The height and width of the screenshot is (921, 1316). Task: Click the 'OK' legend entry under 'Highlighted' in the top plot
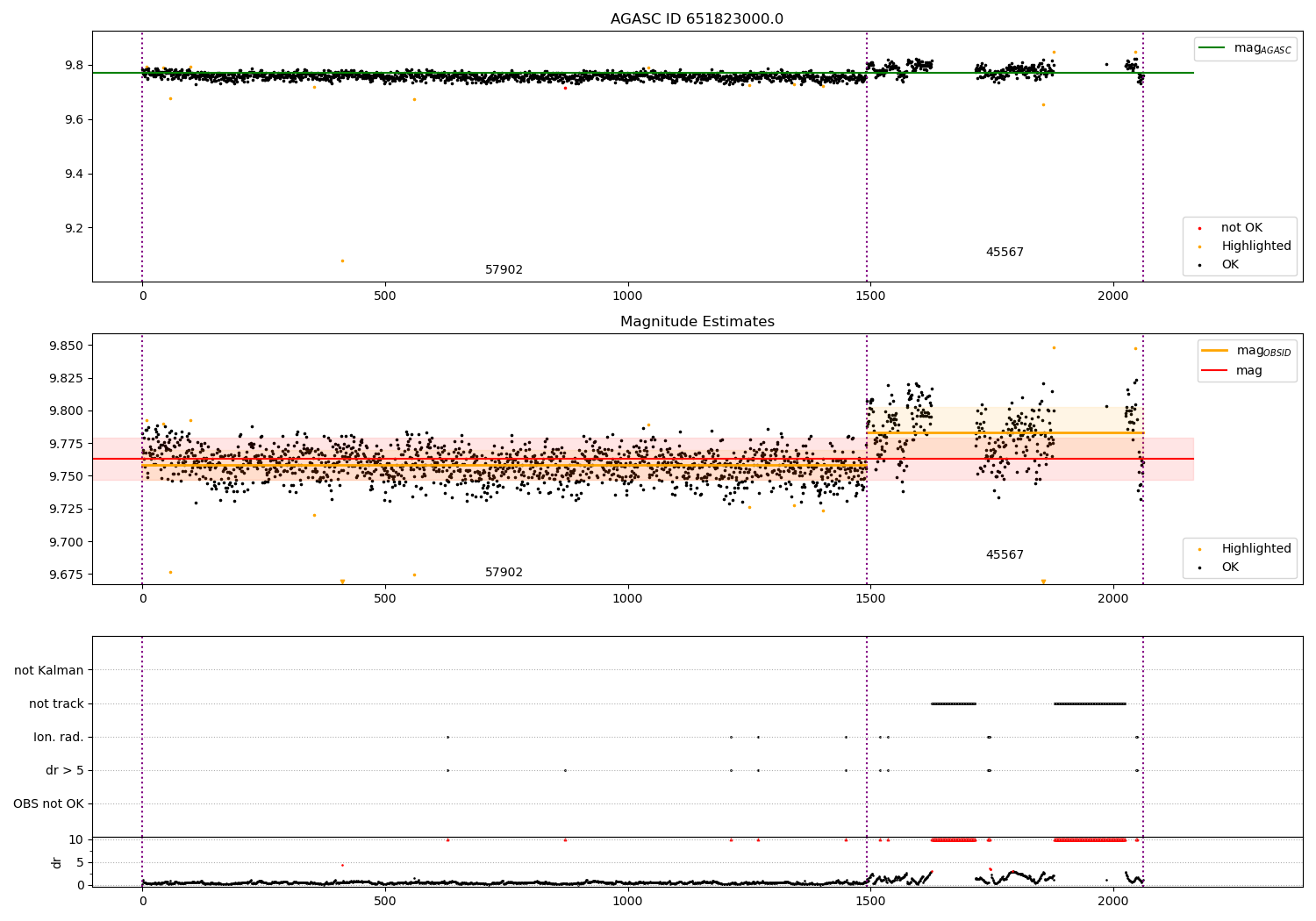(x=1219, y=265)
